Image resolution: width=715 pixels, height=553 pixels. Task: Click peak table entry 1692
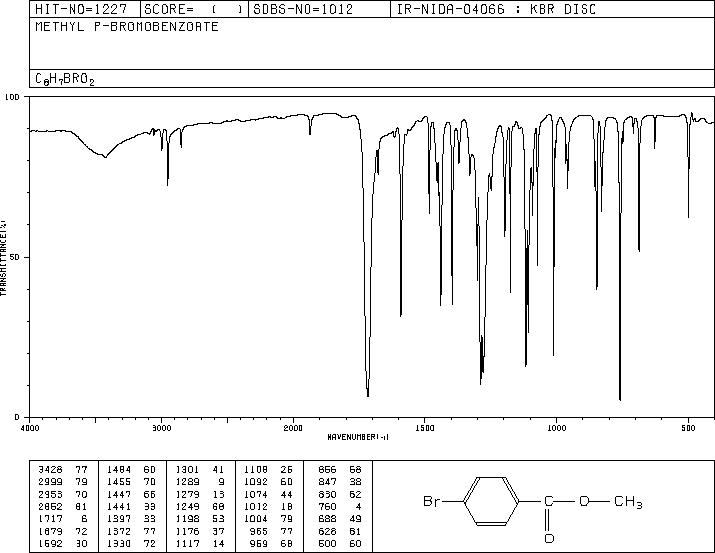pyautogui.click(x=50, y=543)
